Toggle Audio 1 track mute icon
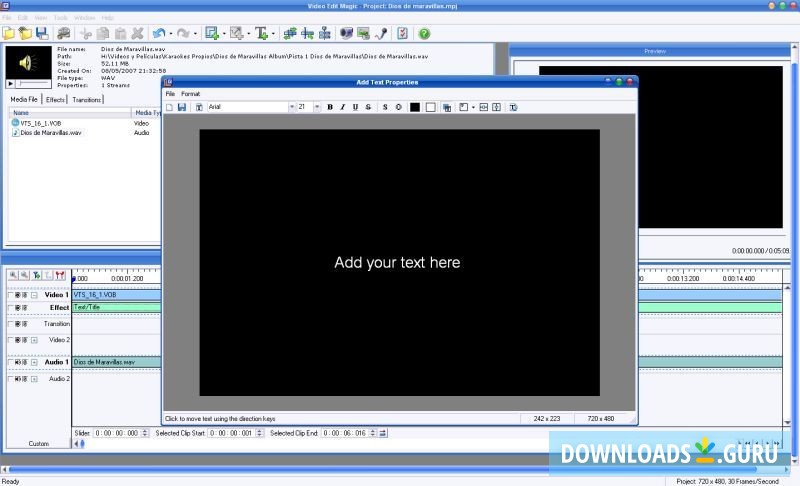This screenshot has height=486, width=800. click(x=18, y=362)
